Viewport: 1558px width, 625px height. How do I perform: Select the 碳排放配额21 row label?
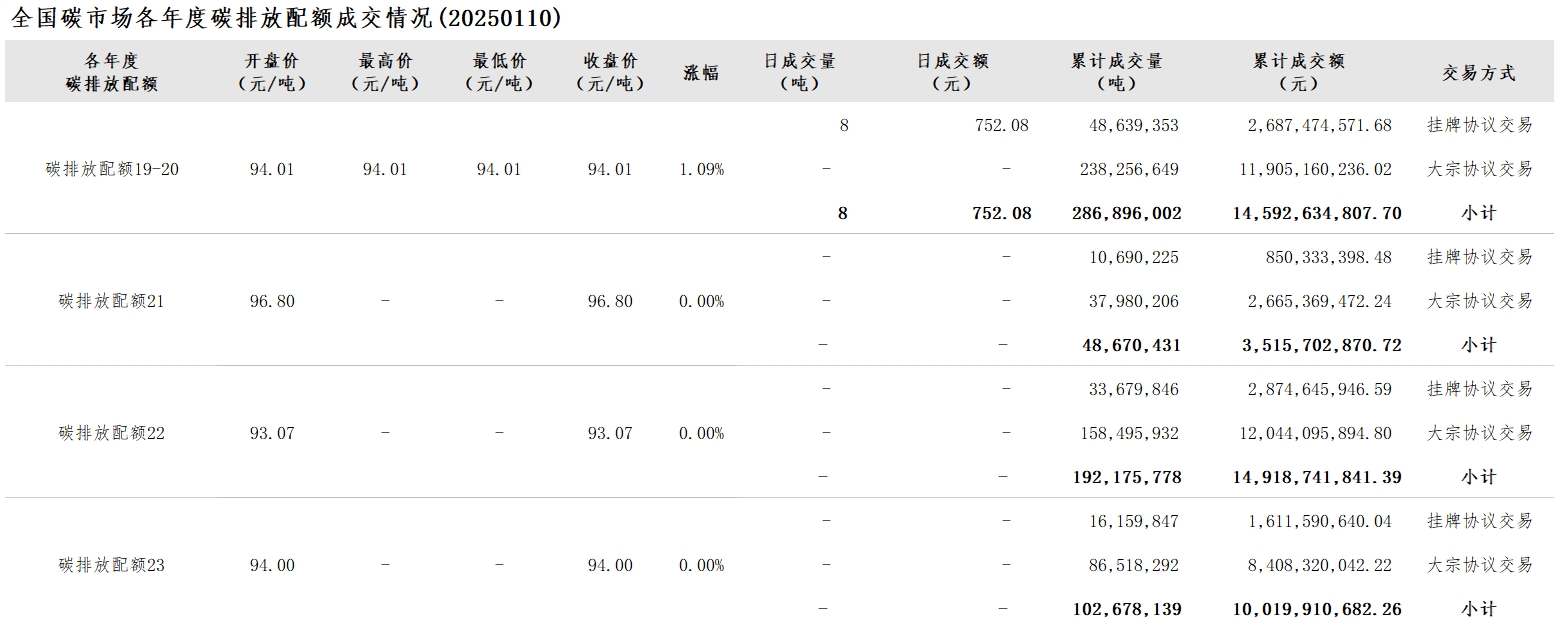click(x=112, y=301)
